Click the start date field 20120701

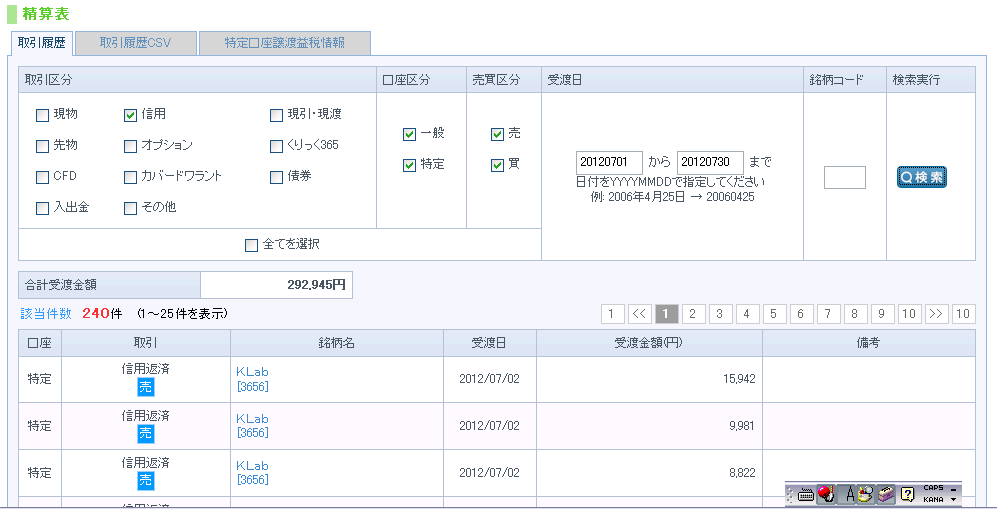tap(609, 162)
